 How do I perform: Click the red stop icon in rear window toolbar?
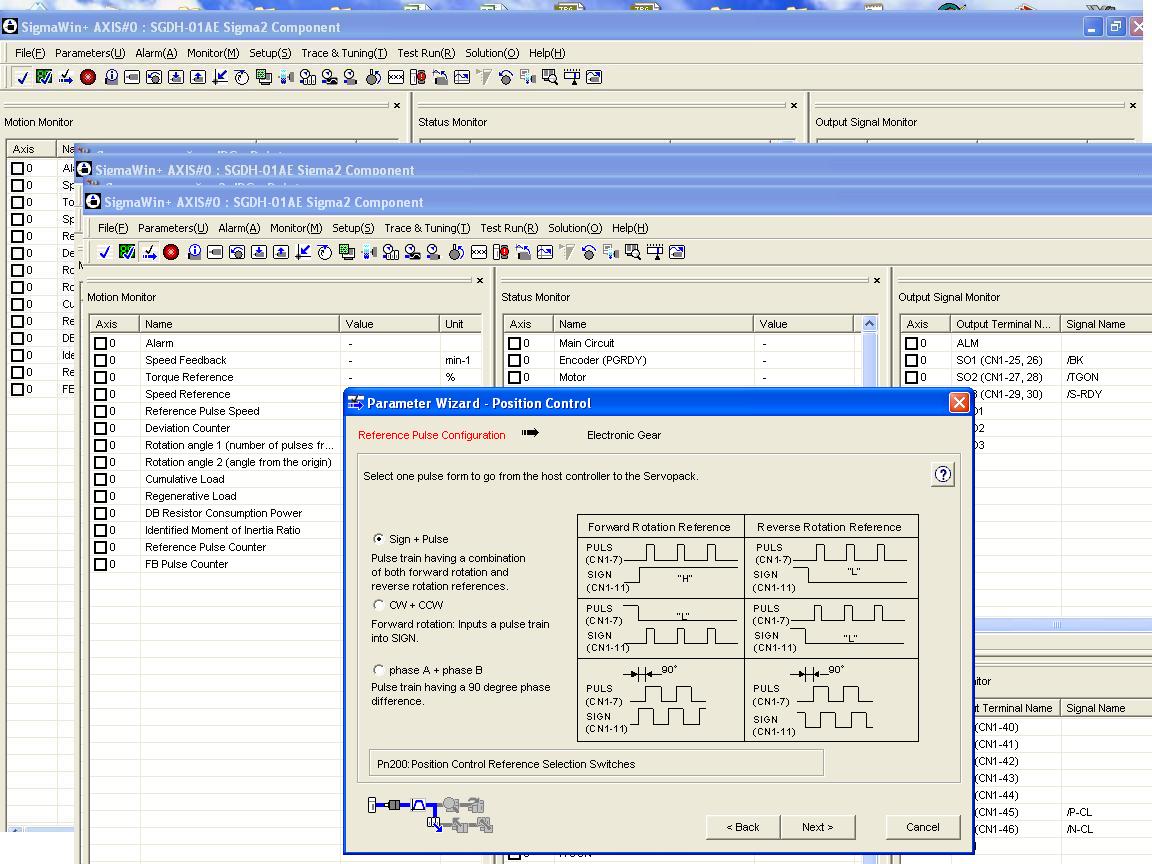(88, 77)
